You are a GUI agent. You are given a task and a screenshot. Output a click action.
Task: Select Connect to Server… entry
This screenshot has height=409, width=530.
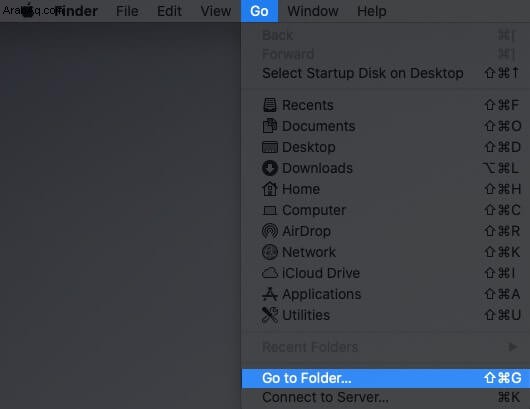pos(386,398)
